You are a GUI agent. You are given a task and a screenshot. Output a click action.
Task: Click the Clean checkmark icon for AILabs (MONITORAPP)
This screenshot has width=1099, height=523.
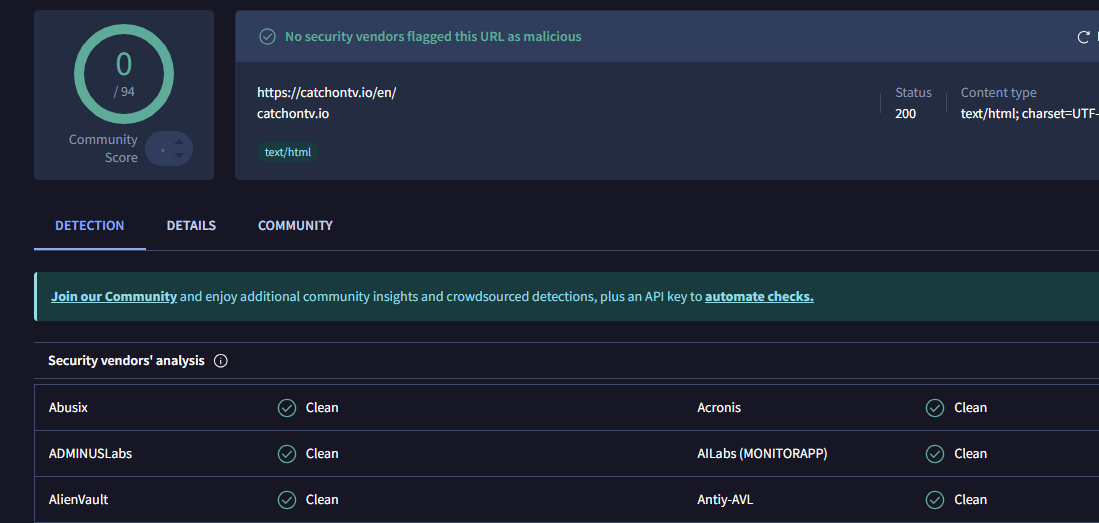coord(935,454)
